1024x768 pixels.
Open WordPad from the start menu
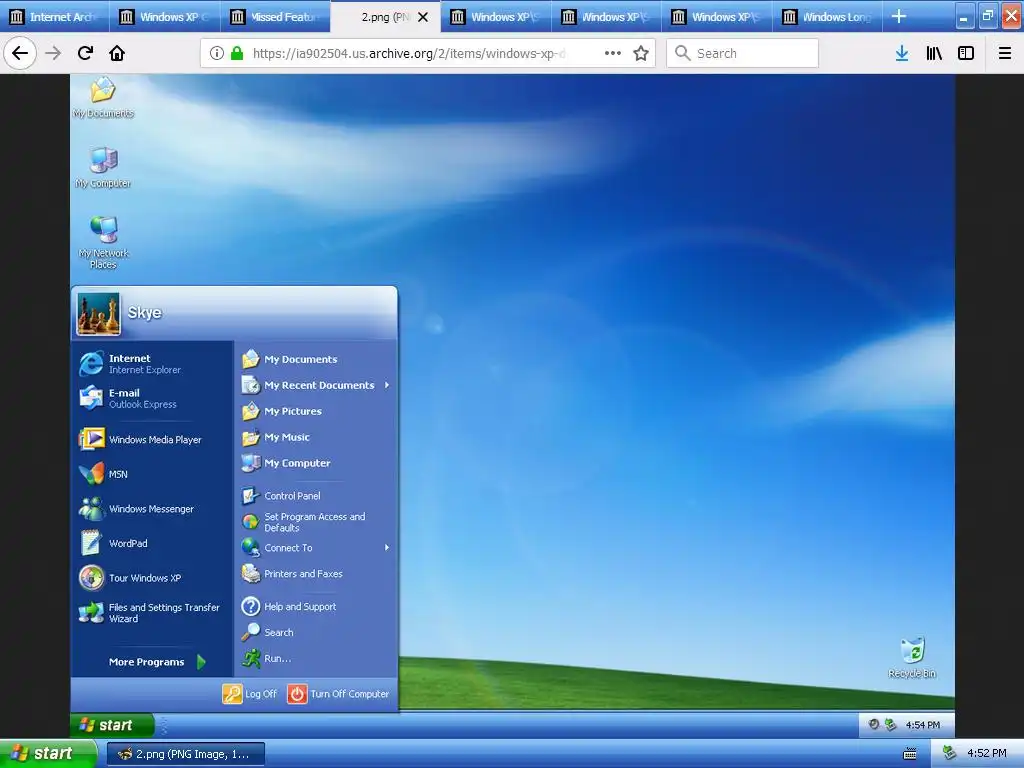(152, 543)
